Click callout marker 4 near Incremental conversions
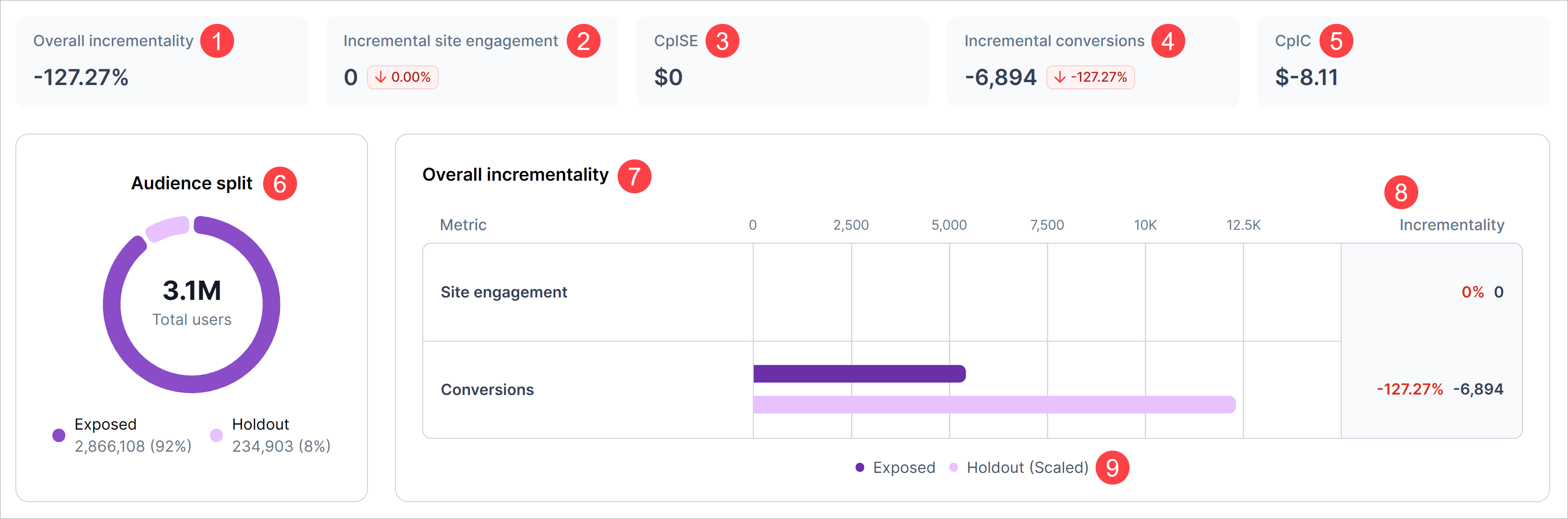The width and height of the screenshot is (1568, 519). point(1167,41)
